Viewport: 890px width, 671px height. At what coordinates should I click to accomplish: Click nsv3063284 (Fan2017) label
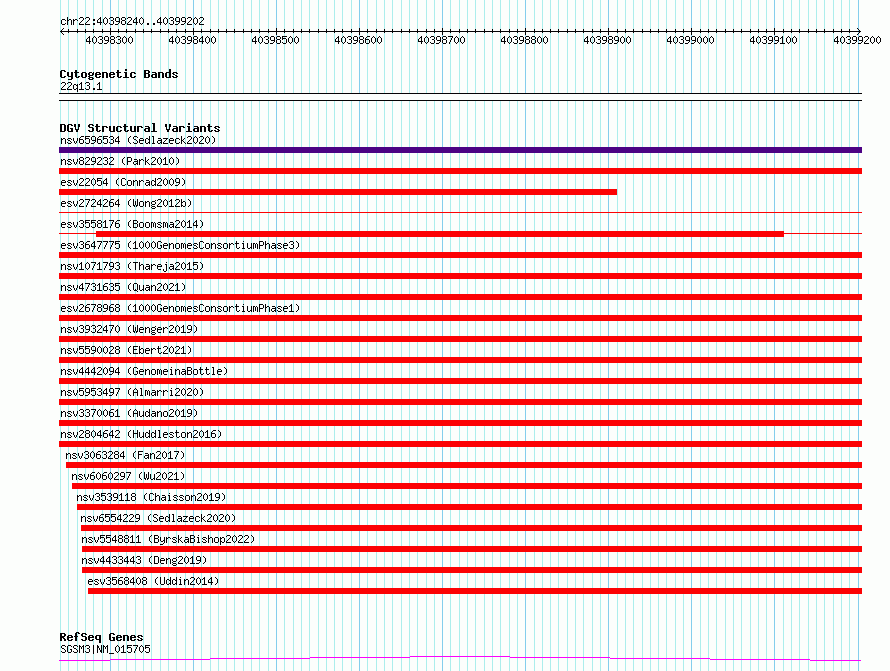[125, 455]
